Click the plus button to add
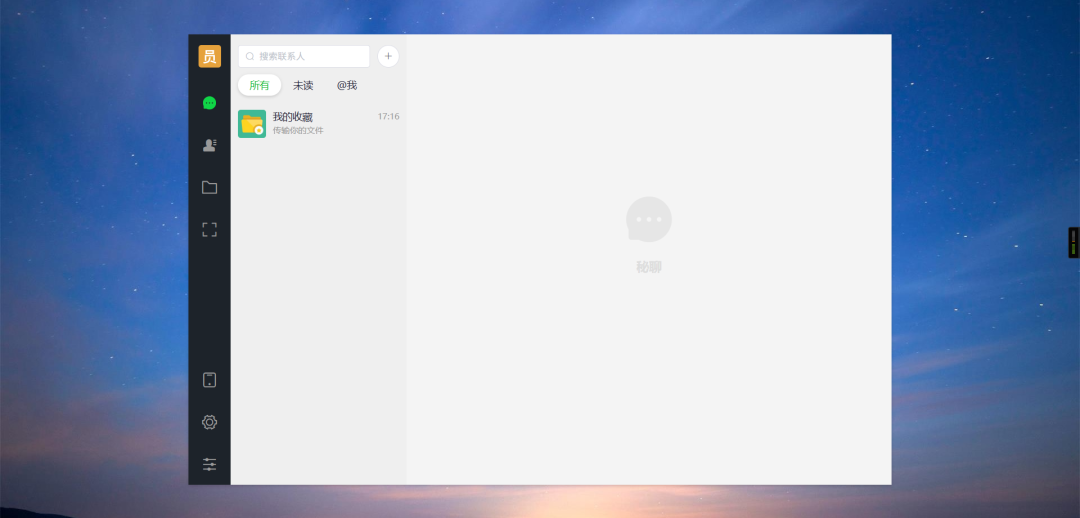 388,56
